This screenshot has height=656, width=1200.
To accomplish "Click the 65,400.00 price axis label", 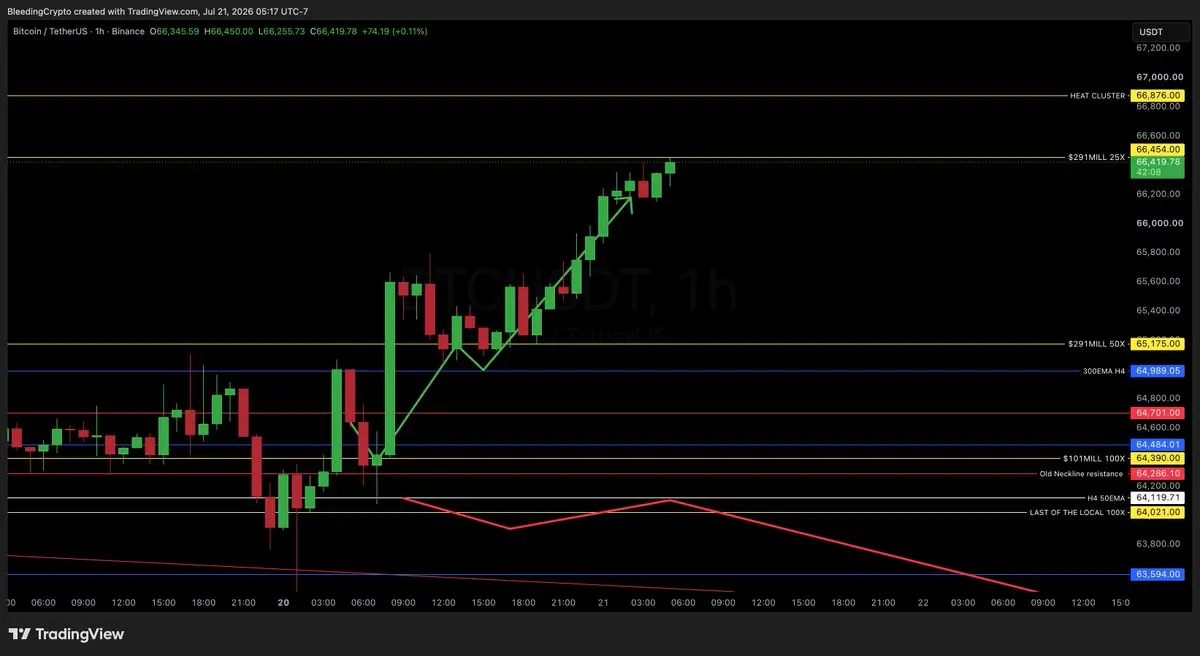I will point(1159,311).
